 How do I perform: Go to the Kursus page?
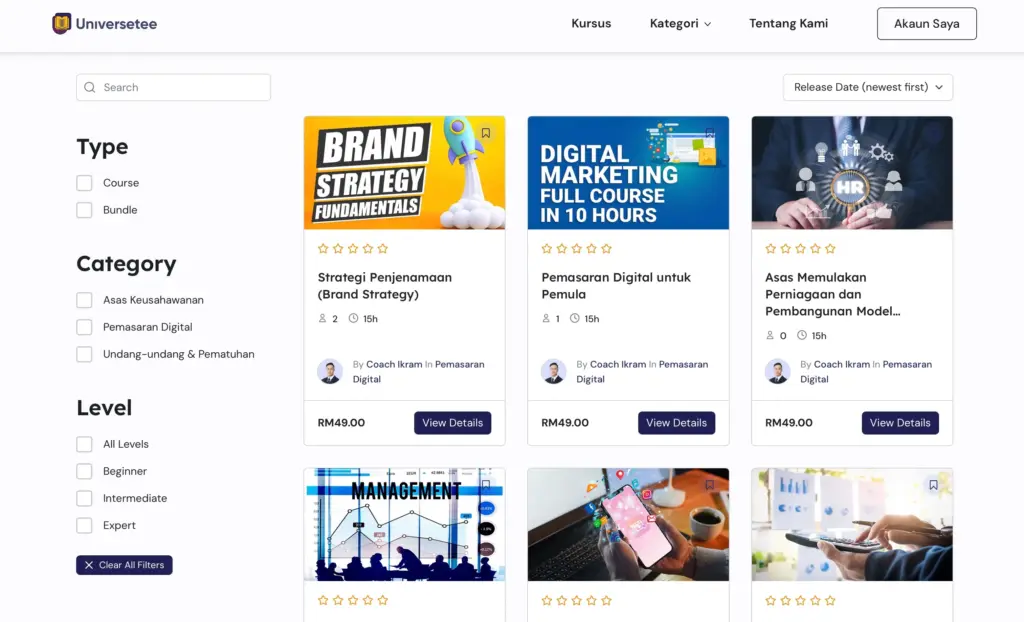tap(591, 24)
